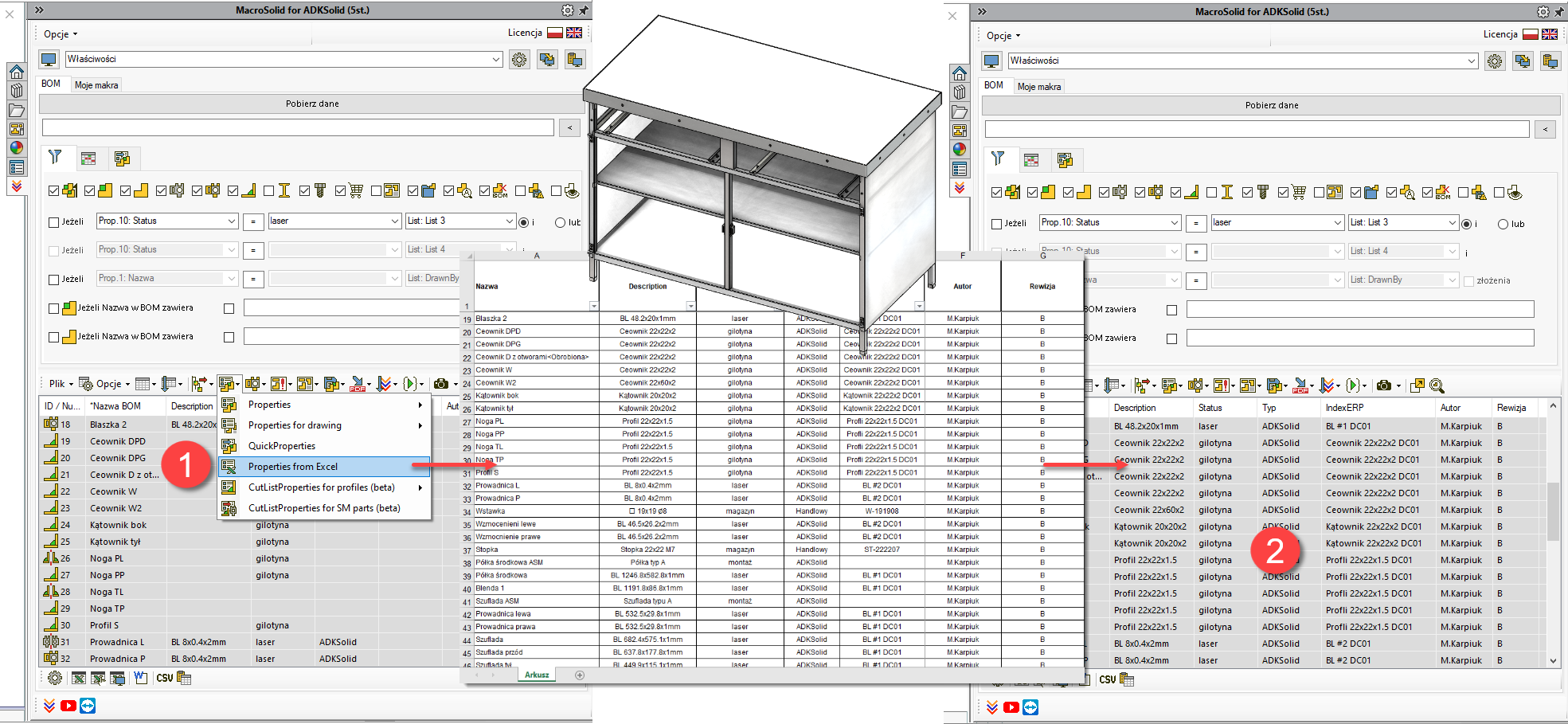
Task: Click the monitor icon beside left Właściwości combo
Action: 49,60
